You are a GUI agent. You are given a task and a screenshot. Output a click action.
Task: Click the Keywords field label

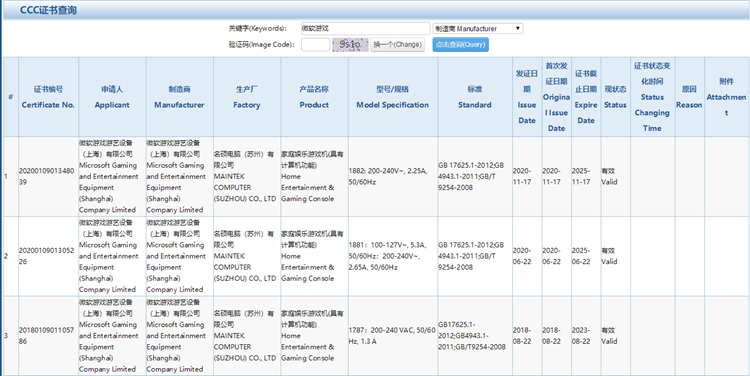[258, 29]
